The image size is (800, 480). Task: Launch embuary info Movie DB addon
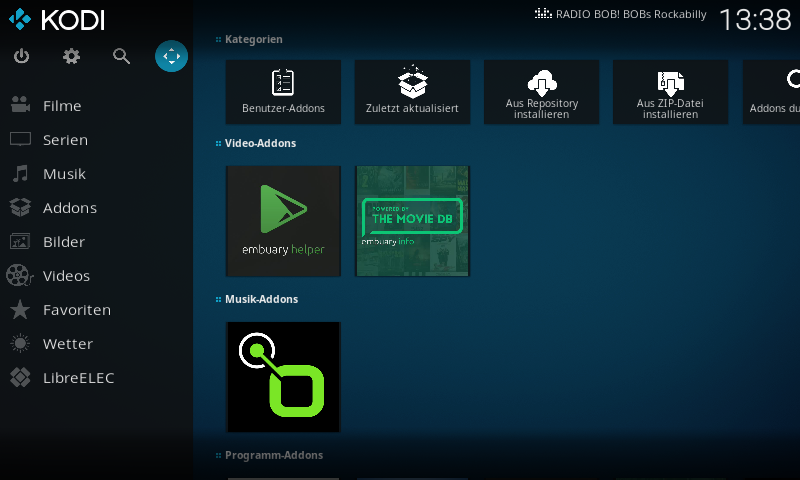tap(412, 221)
